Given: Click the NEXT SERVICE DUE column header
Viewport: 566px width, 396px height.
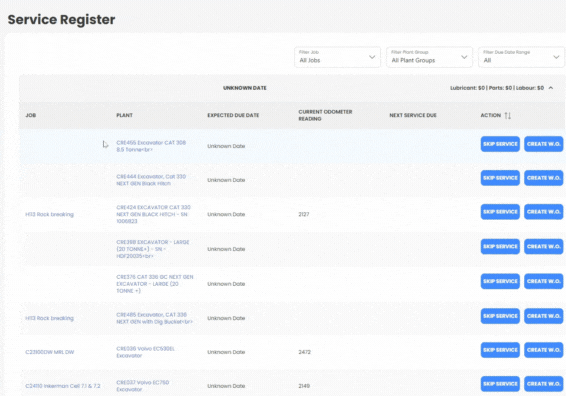Looking at the screenshot, I should pyautogui.click(x=413, y=115).
